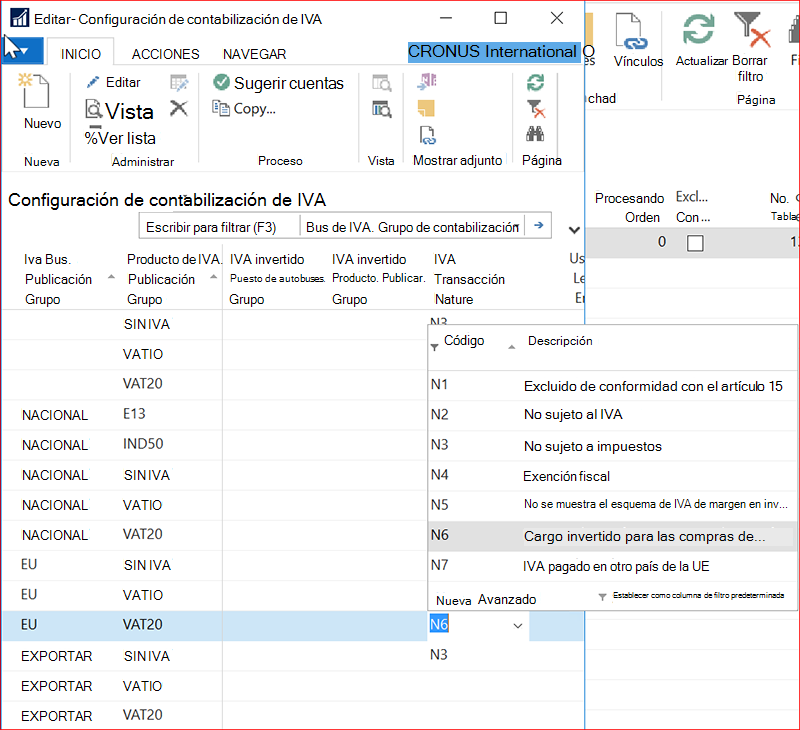Click the Editar pencil button

[114, 82]
